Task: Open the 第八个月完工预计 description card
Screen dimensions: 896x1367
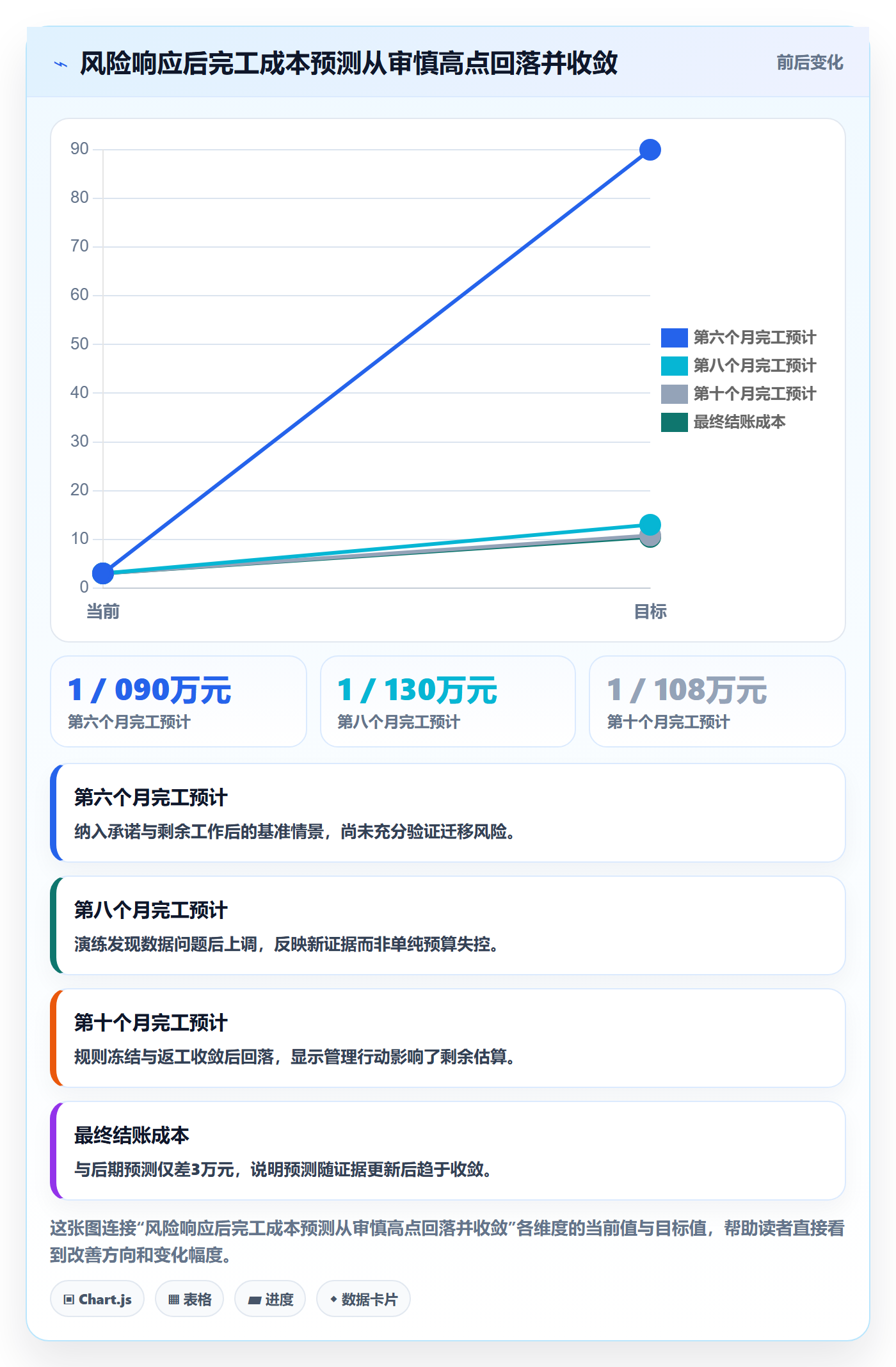Action: (448, 925)
